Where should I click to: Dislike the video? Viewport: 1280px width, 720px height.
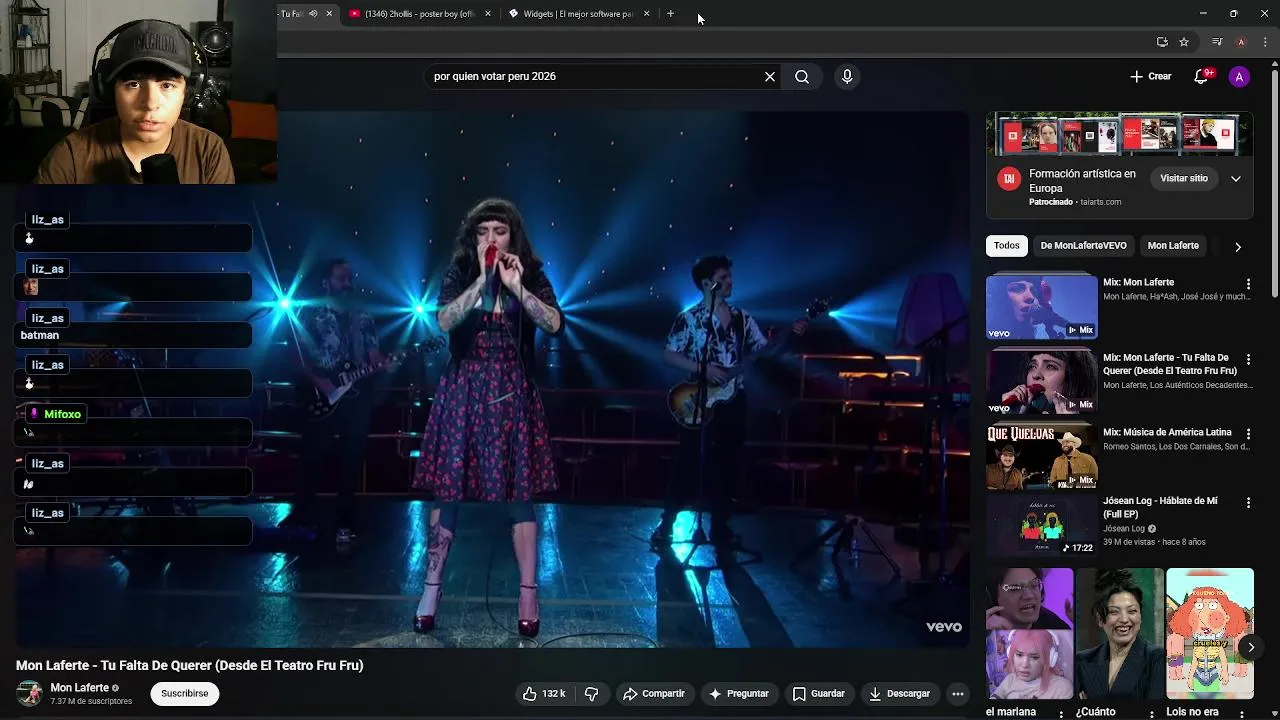pos(591,693)
